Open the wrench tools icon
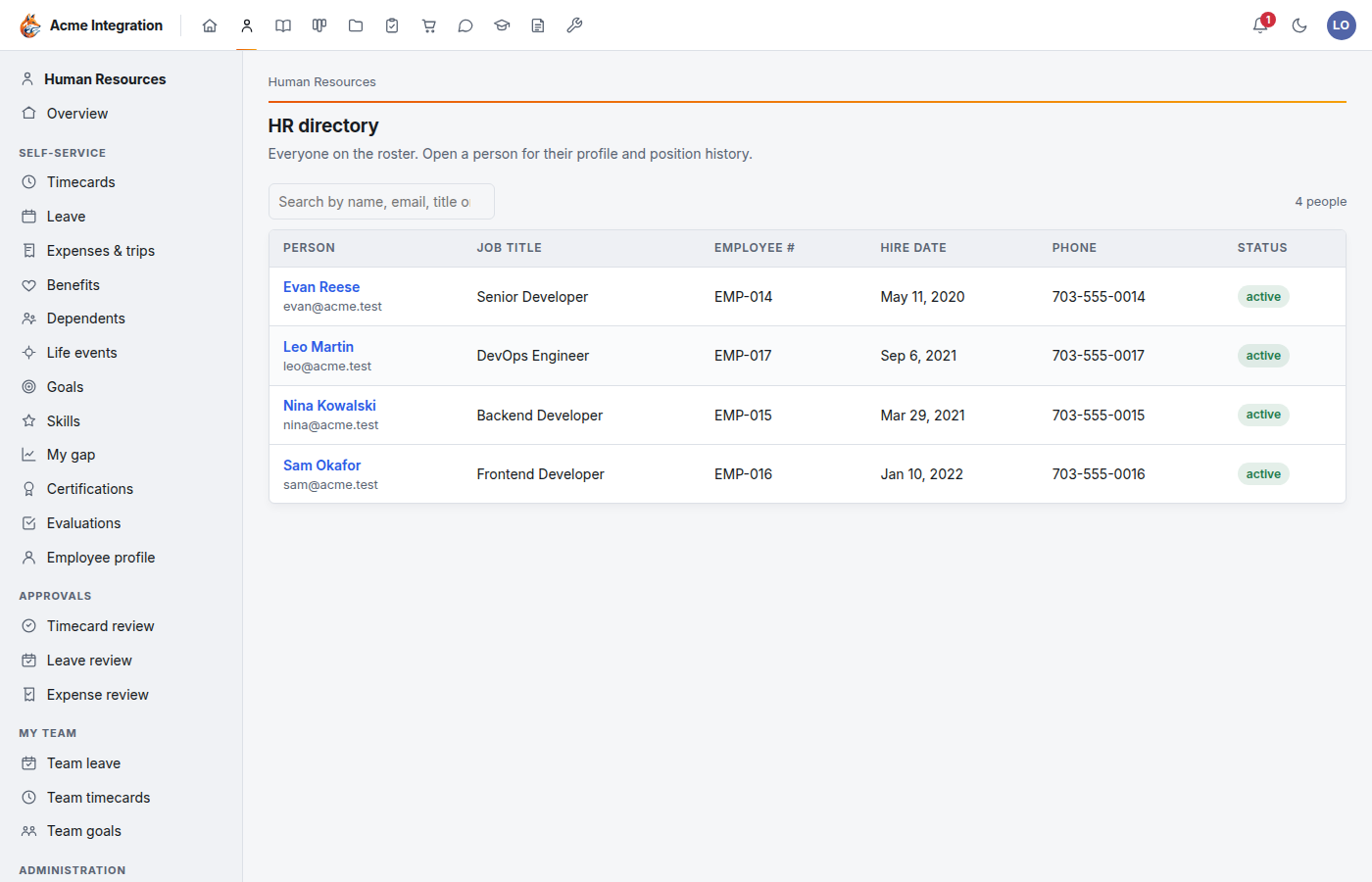The height and width of the screenshot is (882, 1372). (574, 25)
